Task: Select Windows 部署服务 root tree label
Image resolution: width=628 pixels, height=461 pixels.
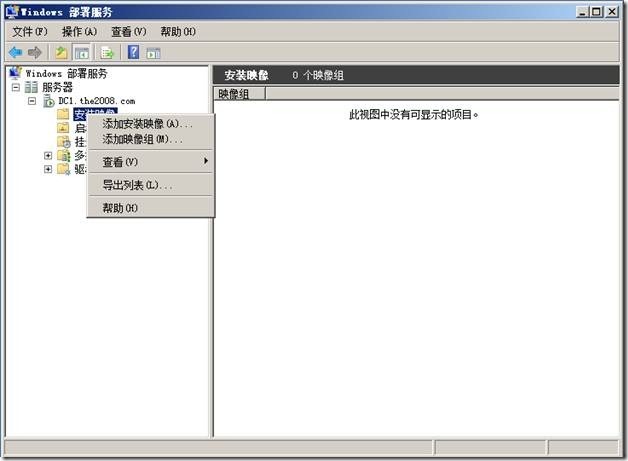Action: pos(66,73)
